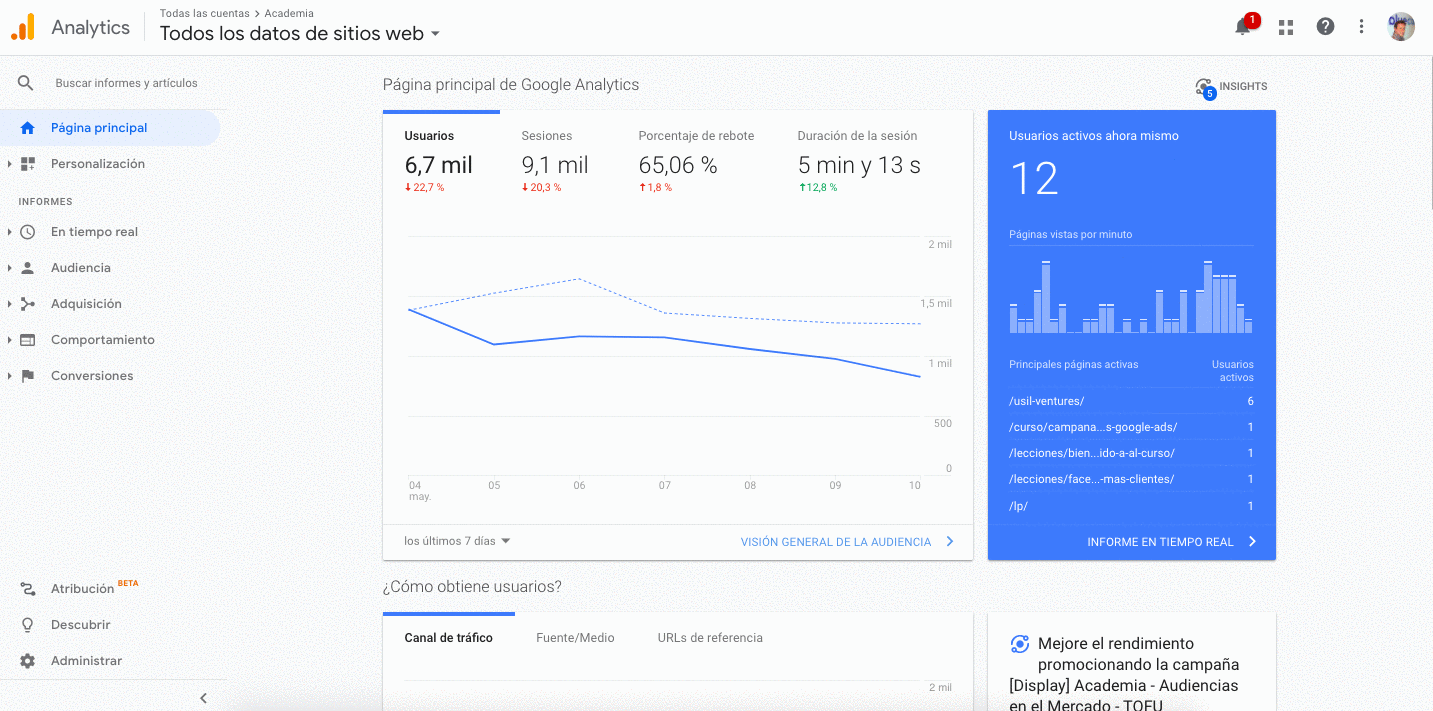Open the Página principal menu item
Screen dimensions: 1433x711
tap(110, 128)
